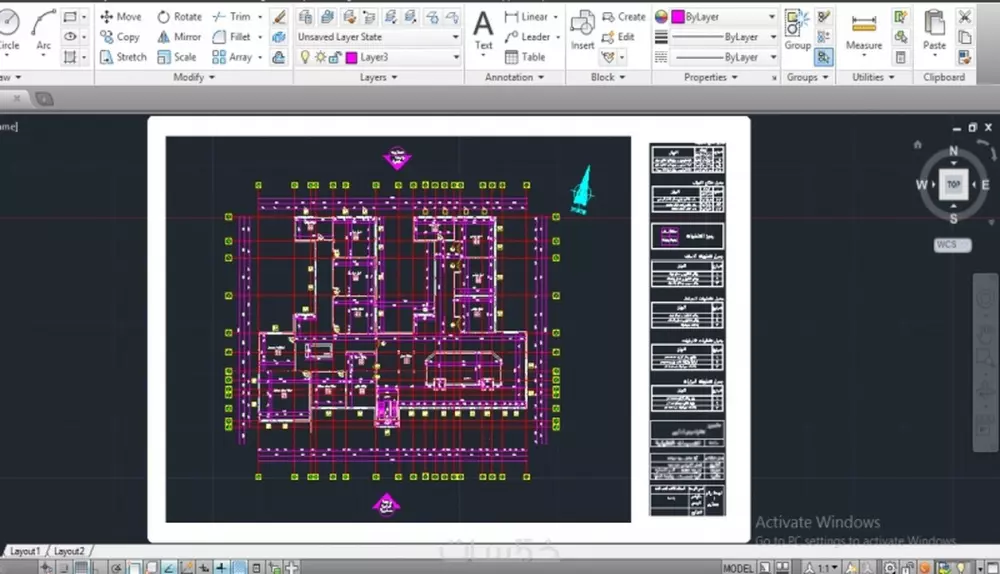Select the Trim tool

(x=232, y=17)
